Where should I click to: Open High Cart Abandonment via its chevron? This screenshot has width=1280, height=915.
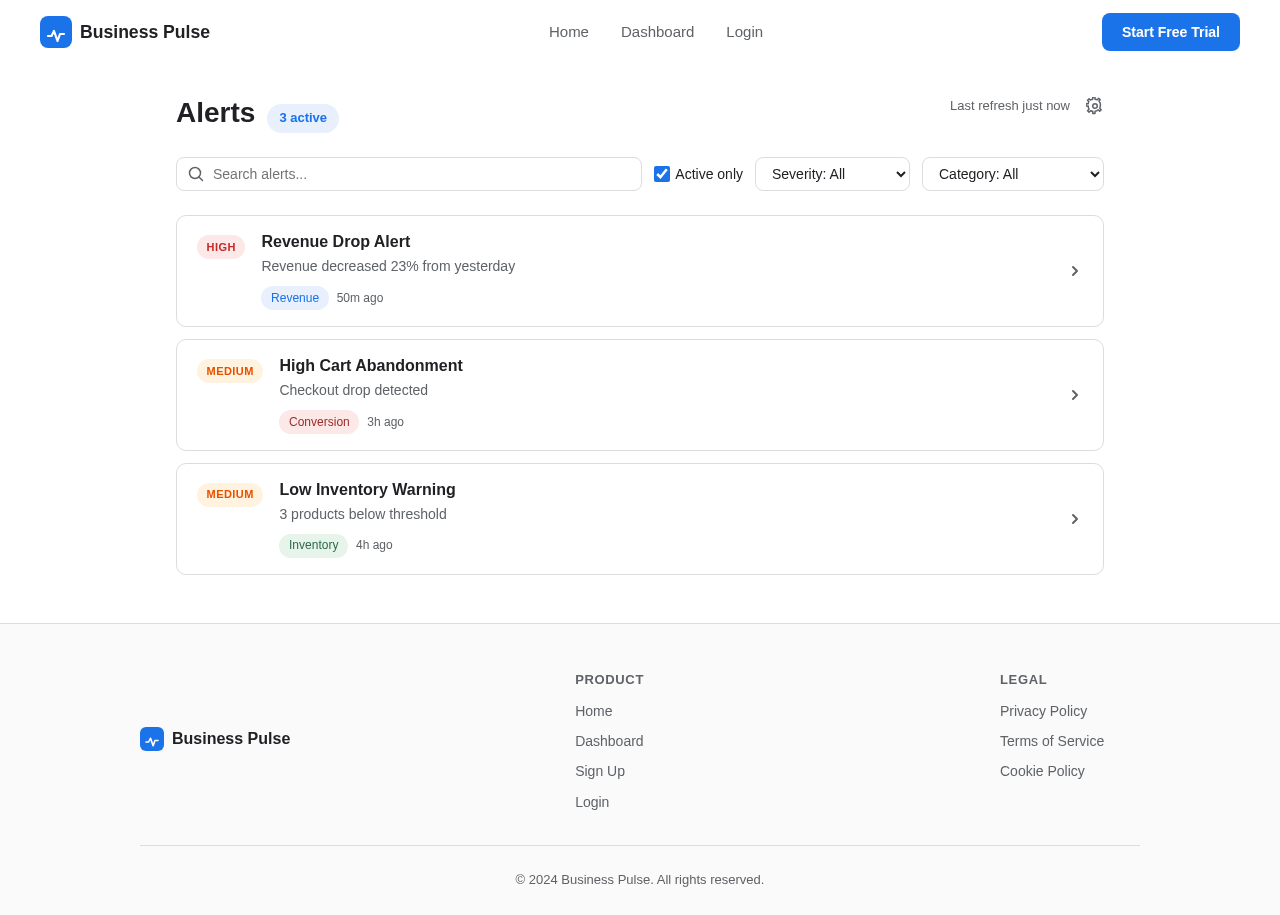[1075, 395]
